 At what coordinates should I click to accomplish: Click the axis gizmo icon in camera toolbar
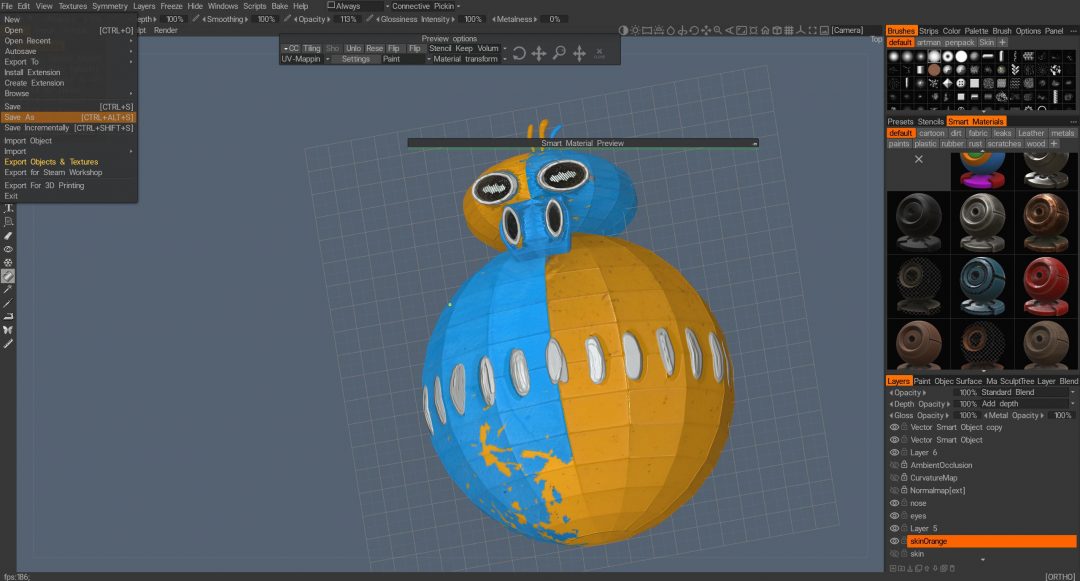800,30
